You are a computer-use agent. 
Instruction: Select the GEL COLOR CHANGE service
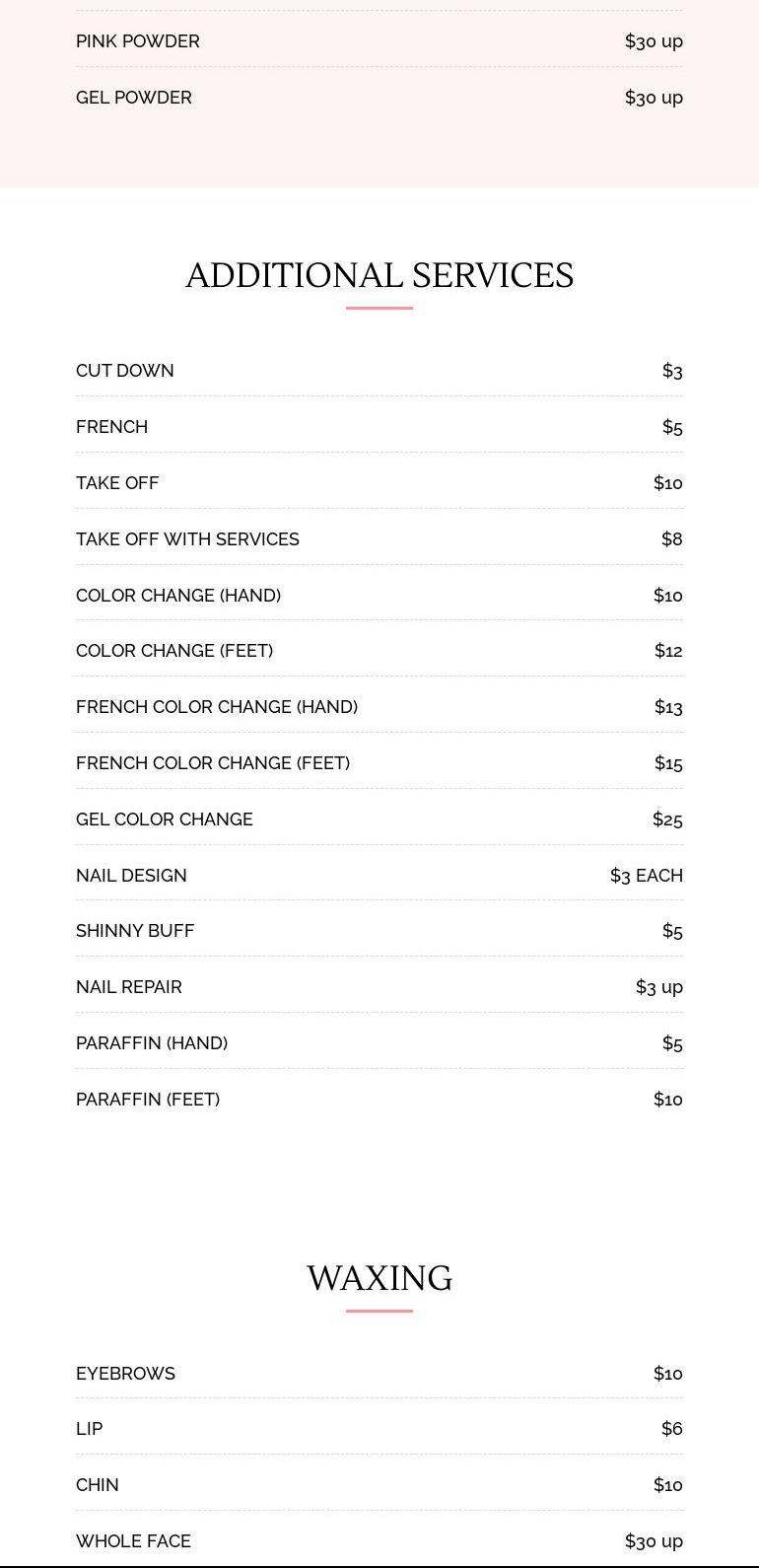(x=165, y=820)
